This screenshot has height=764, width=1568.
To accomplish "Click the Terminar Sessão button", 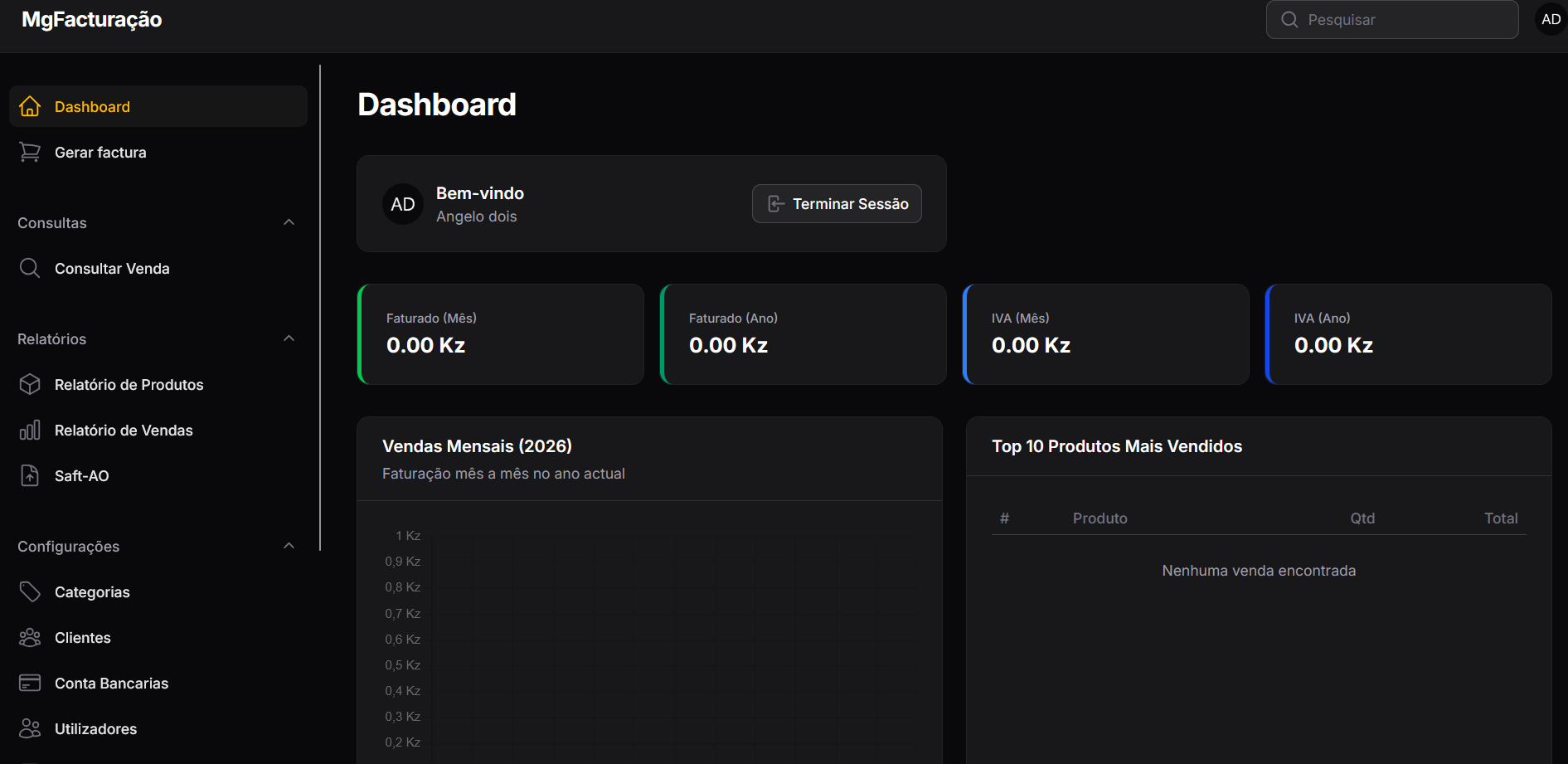I will 837,203.
